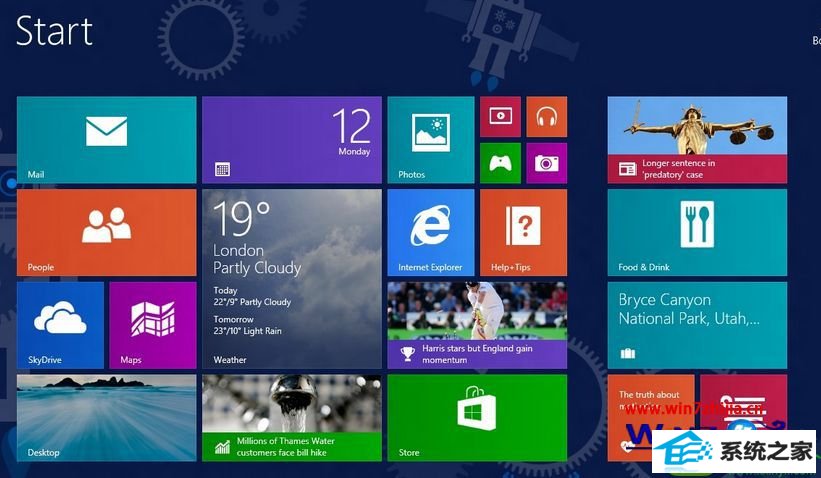This screenshot has height=478, width=821.
Task: Open the Calendar tile showing 12 Monday
Action: coord(292,140)
